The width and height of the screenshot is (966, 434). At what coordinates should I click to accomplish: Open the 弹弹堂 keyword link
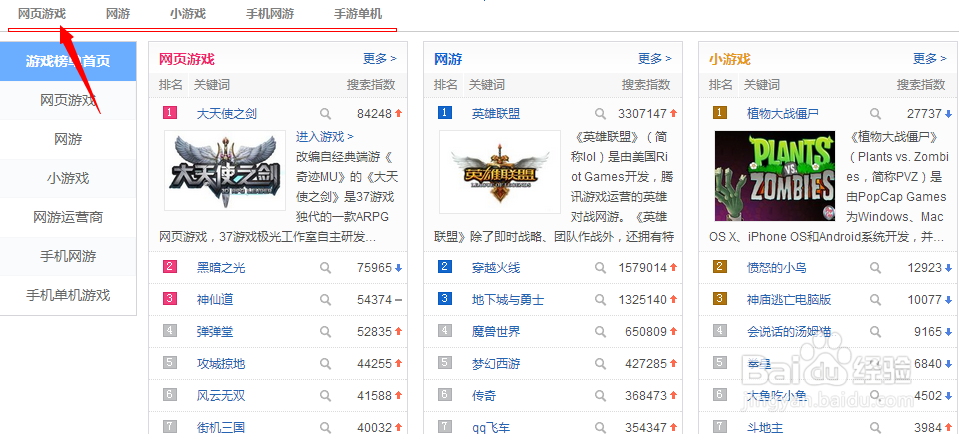[x=215, y=332]
